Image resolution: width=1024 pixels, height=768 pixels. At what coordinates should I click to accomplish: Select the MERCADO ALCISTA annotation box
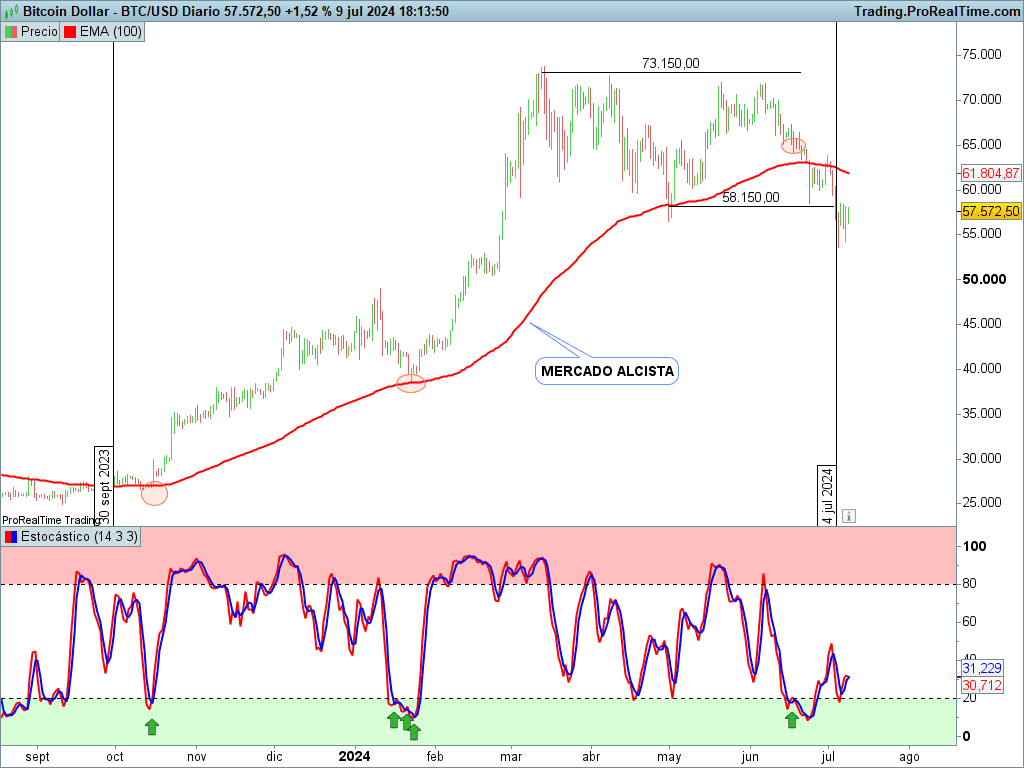click(x=607, y=371)
